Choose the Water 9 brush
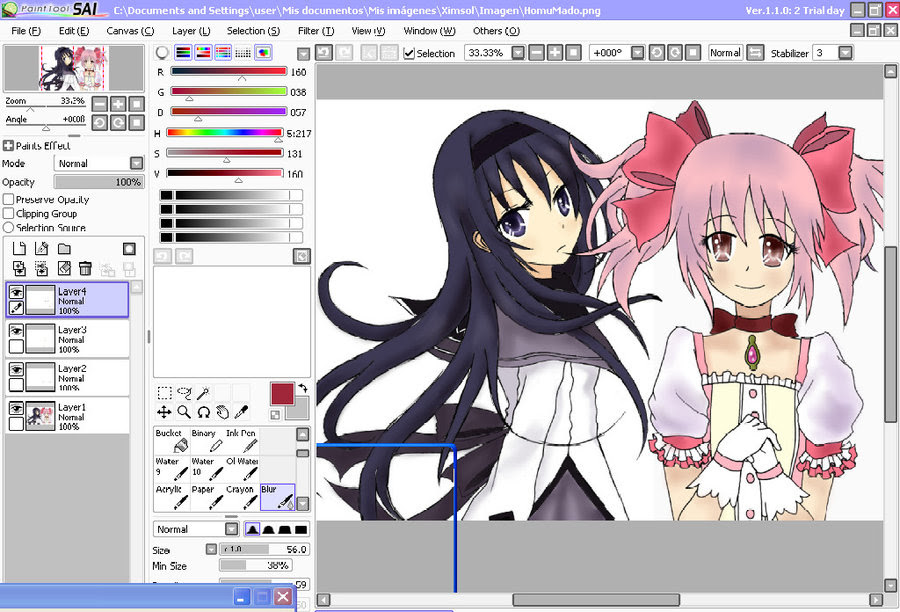Image resolution: width=900 pixels, height=612 pixels. (x=172, y=468)
